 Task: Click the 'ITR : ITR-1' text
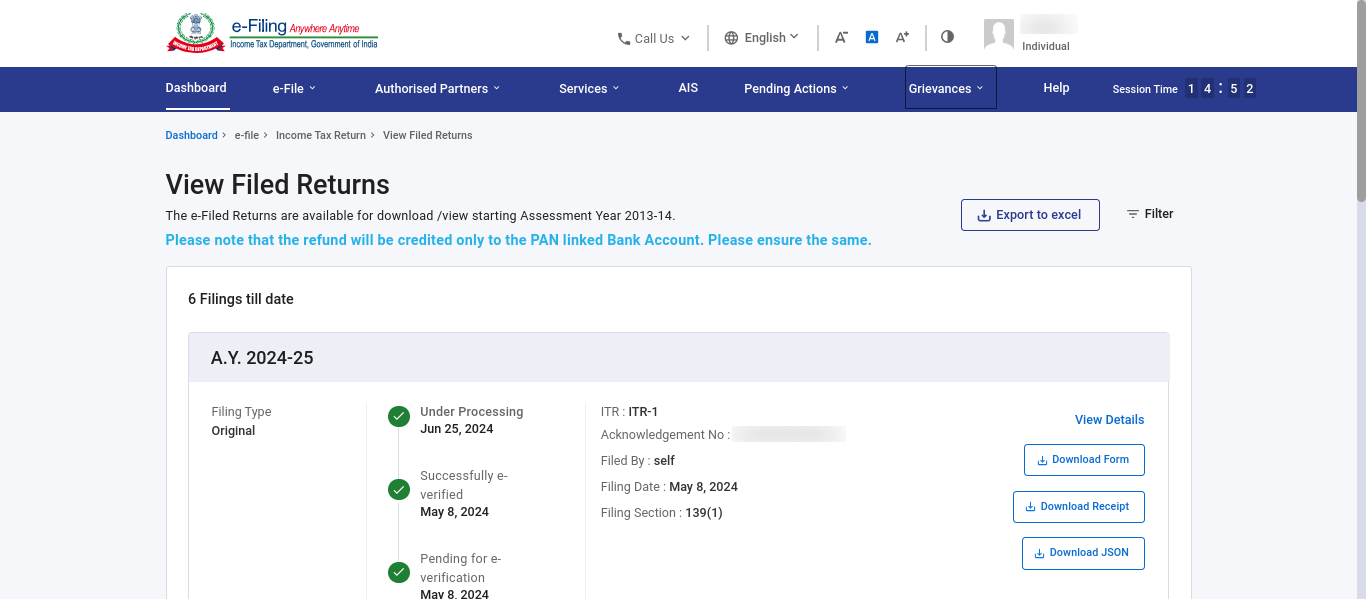pyautogui.click(x=629, y=412)
